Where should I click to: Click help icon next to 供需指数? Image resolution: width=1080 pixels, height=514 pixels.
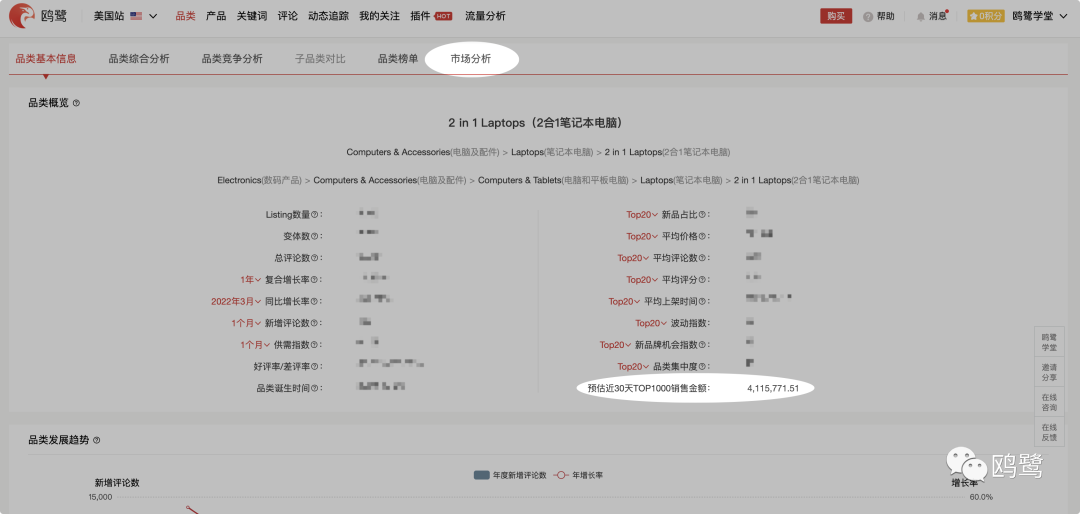tap(315, 345)
